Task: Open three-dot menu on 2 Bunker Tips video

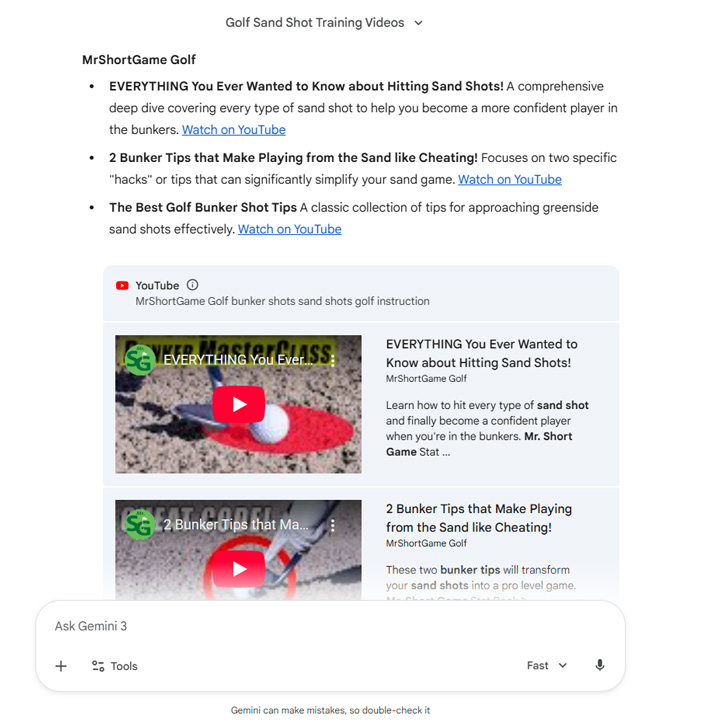Action: click(333, 525)
